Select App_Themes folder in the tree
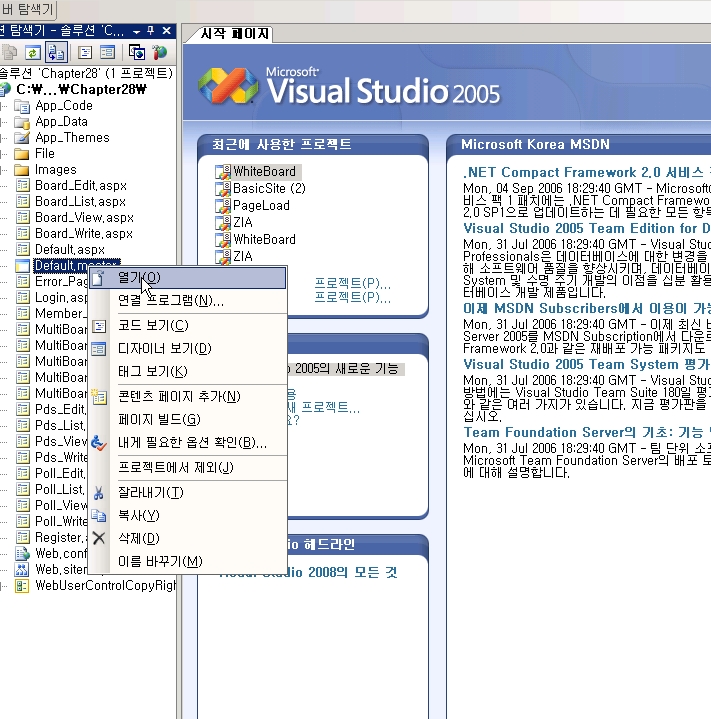The image size is (711, 719). coord(72,138)
